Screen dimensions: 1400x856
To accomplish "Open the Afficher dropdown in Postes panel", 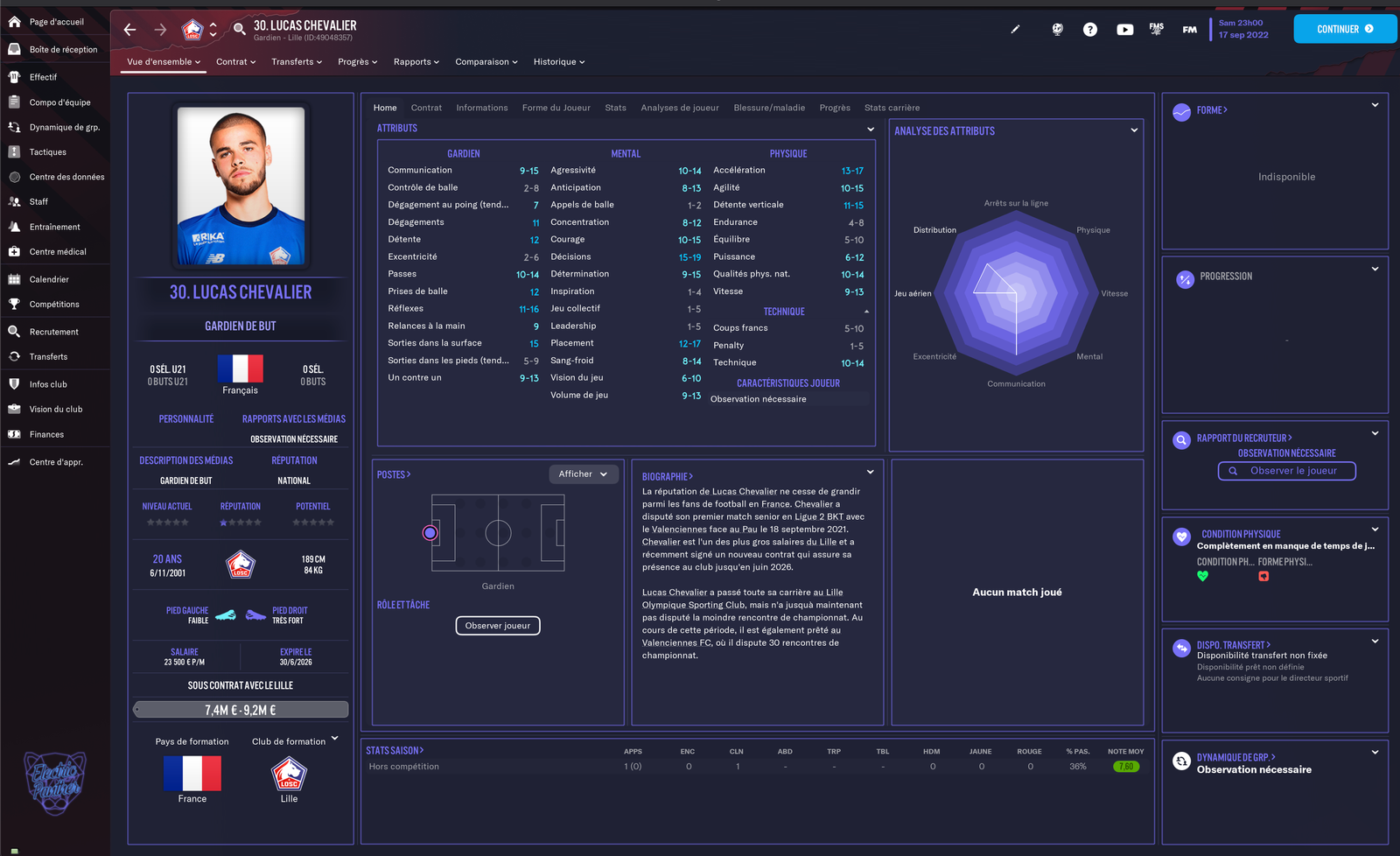I will click(x=583, y=474).
